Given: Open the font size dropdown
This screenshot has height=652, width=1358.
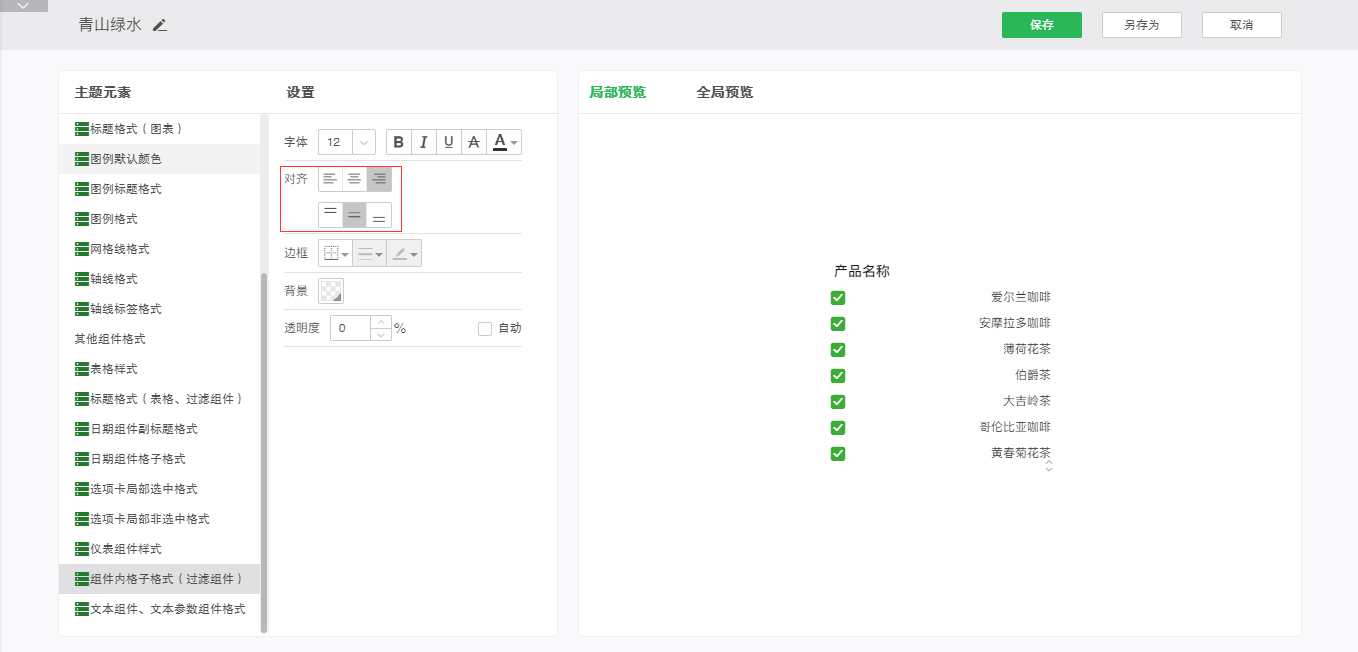Looking at the screenshot, I should 363,142.
